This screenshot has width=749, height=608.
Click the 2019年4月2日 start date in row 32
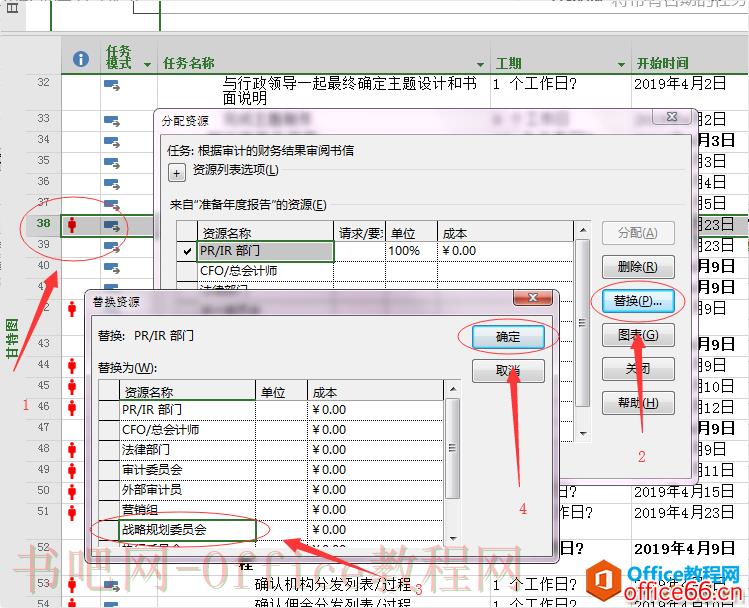click(x=680, y=84)
